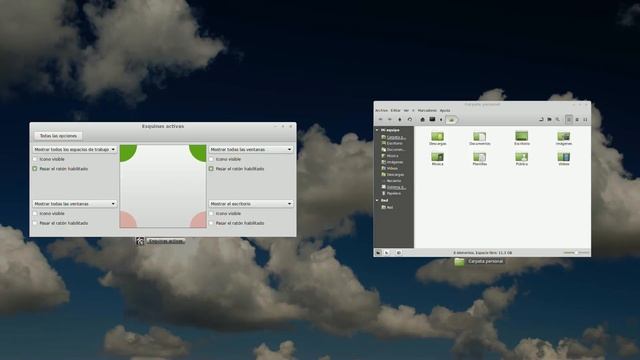Viewport: 640px width, 360px height.
Task: Uncheck Pasar el ratón habilitado for top-left corner
Action: [35, 169]
